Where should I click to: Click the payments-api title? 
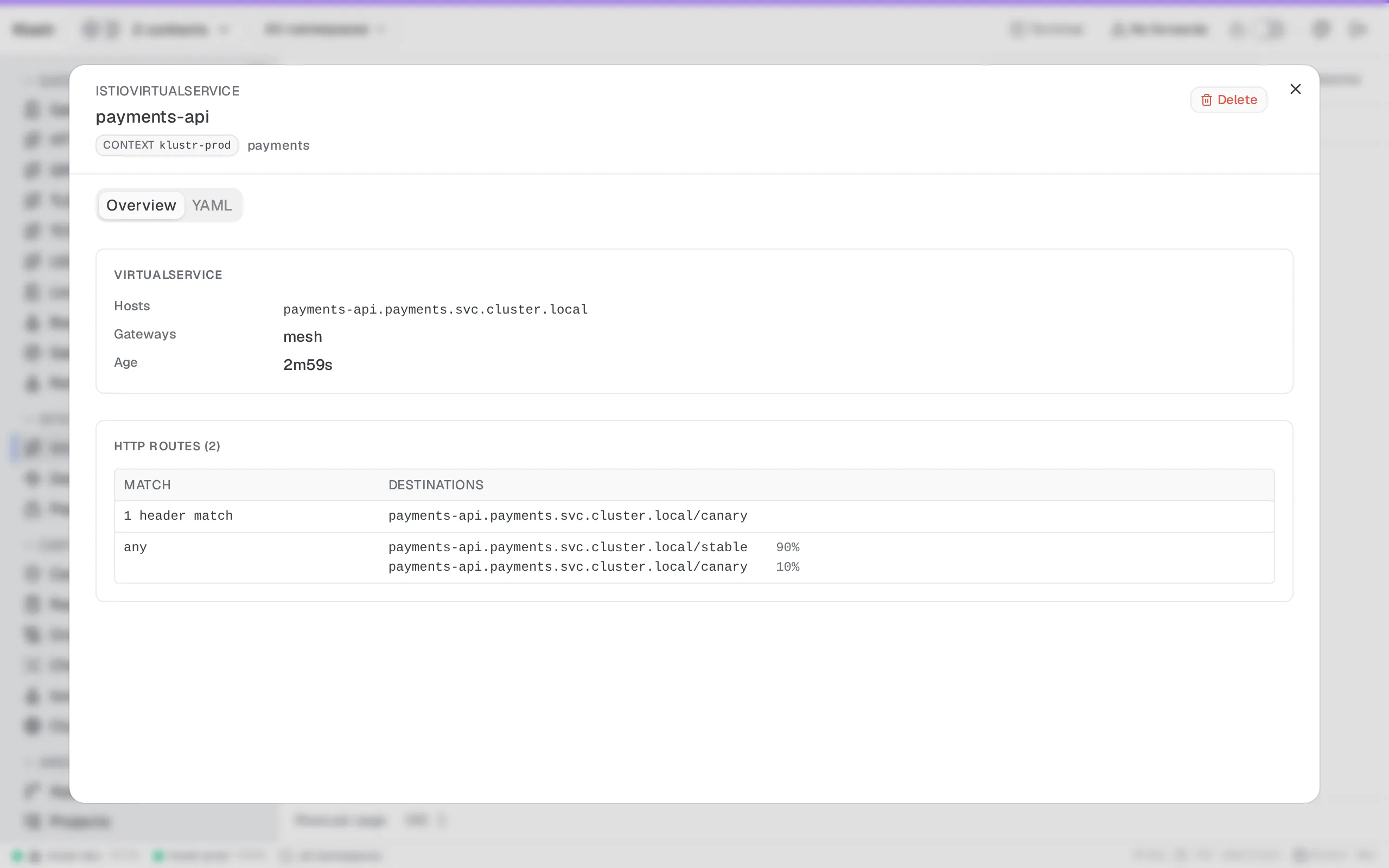pos(152,117)
